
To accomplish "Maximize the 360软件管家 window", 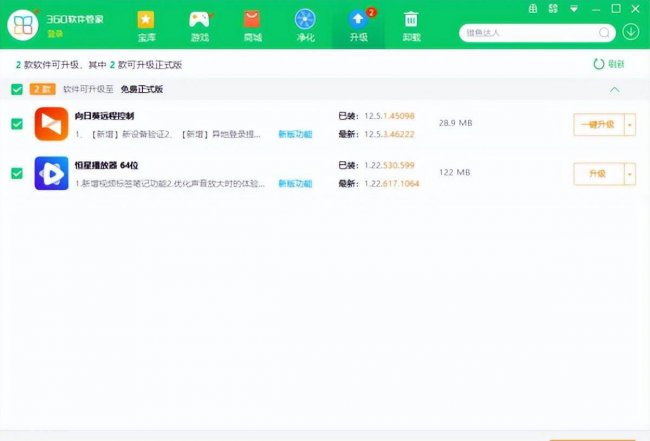I will [x=616, y=8].
